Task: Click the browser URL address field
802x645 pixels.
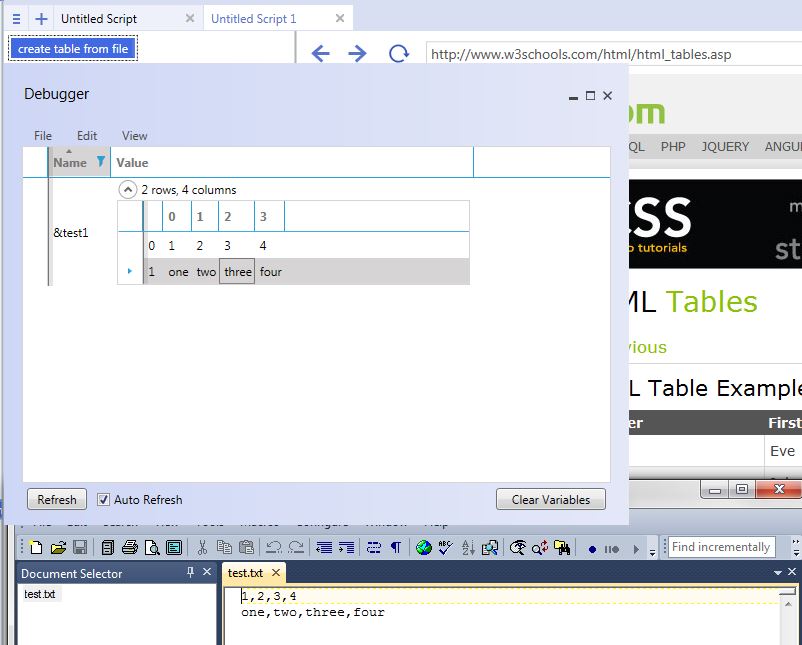Action: pos(613,54)
